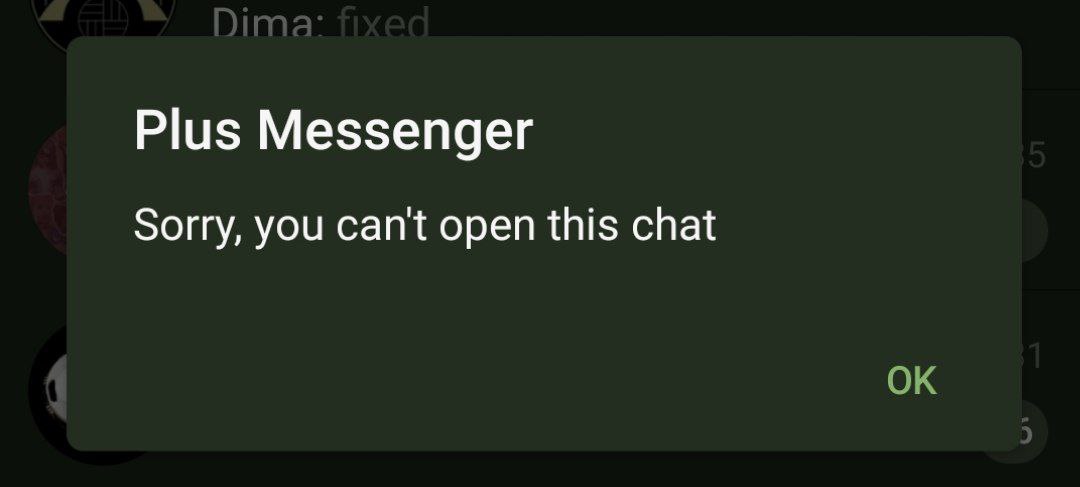Tap the middle chat's unread counter badge
Viewport: 1080px width, 487px height.
1035,231
